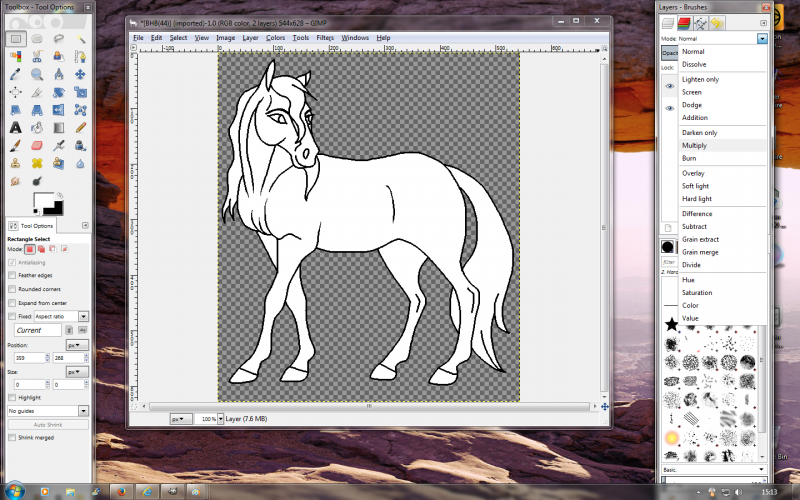Set selection mode to Add to selection
The height and width of the screenshot is (500, 800).
point(41,249)
